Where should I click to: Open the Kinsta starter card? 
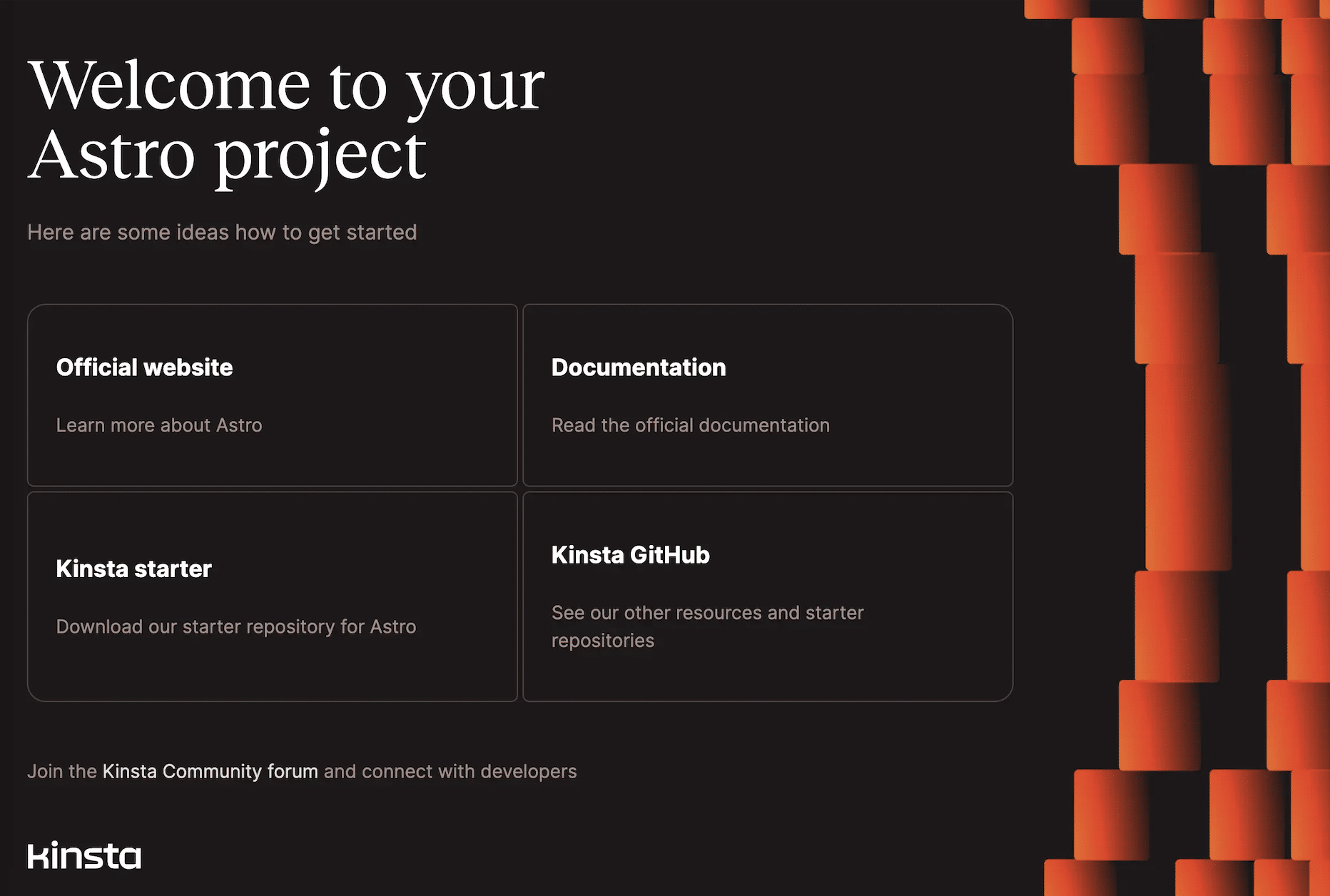coord(273,596)
